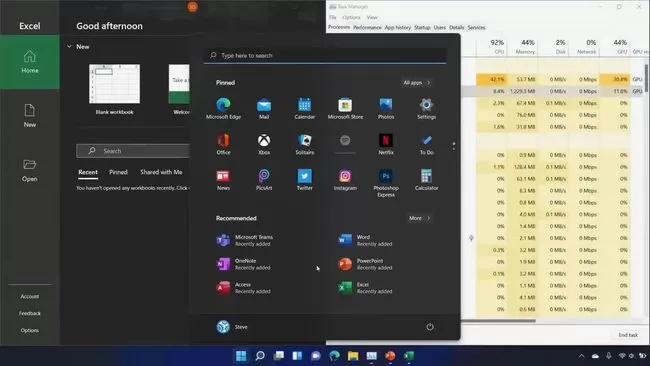Expand More recommended items
This screenshot has height=366, width=650.
420,218
